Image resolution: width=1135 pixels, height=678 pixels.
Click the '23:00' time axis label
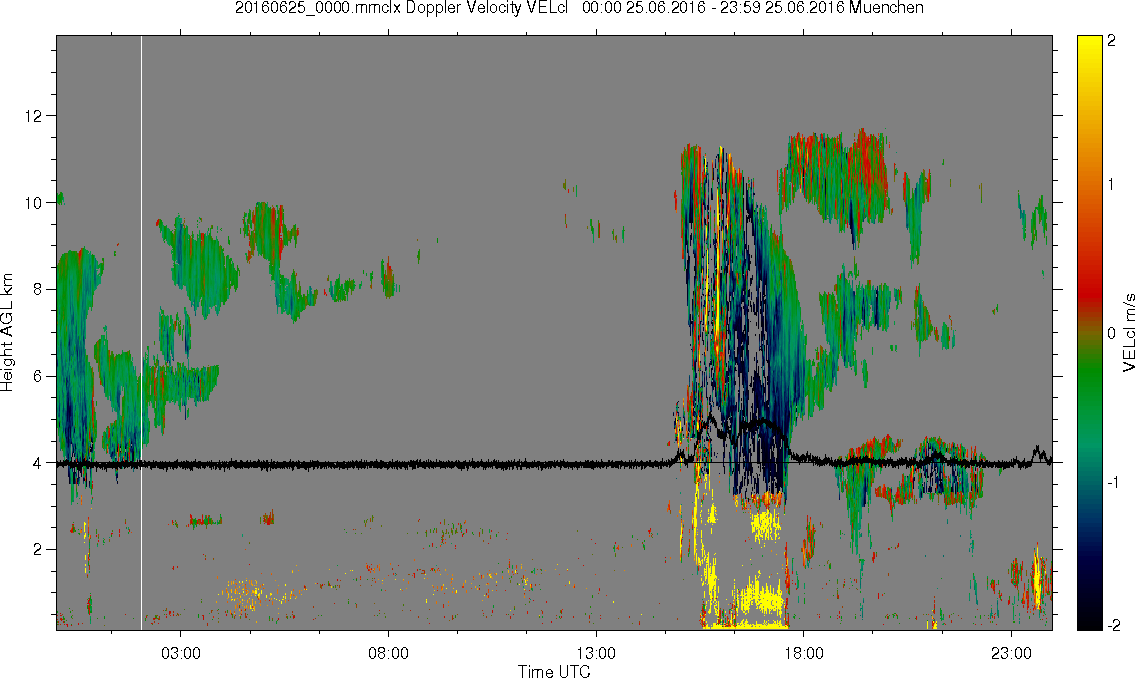[x=1011, y=653]
